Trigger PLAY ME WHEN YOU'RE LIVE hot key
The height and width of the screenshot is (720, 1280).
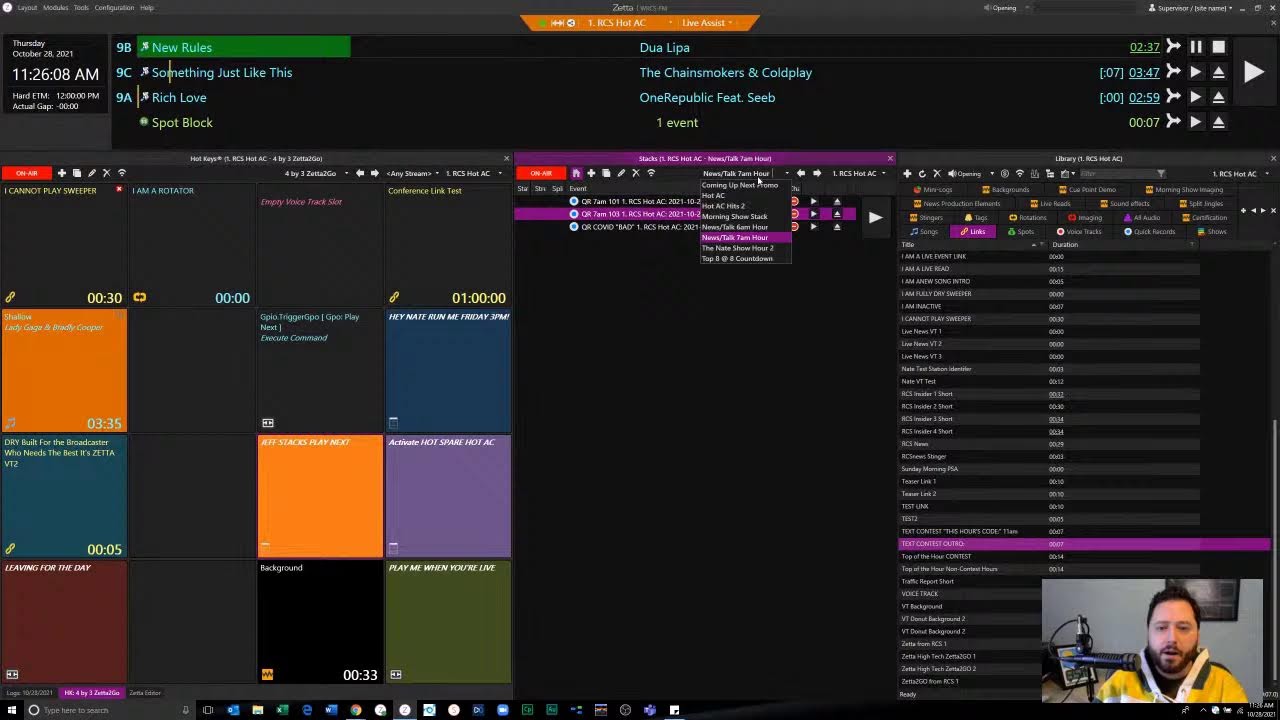point(448,622)
